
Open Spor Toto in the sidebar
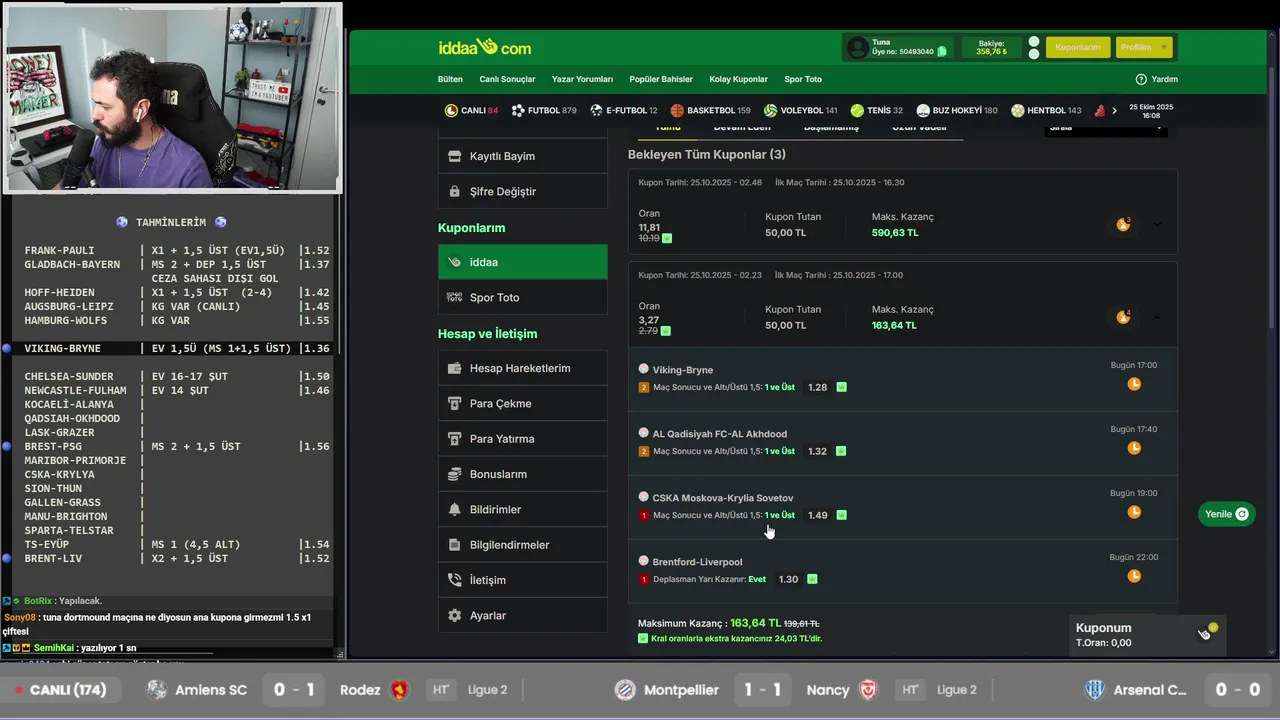(522, 297)
